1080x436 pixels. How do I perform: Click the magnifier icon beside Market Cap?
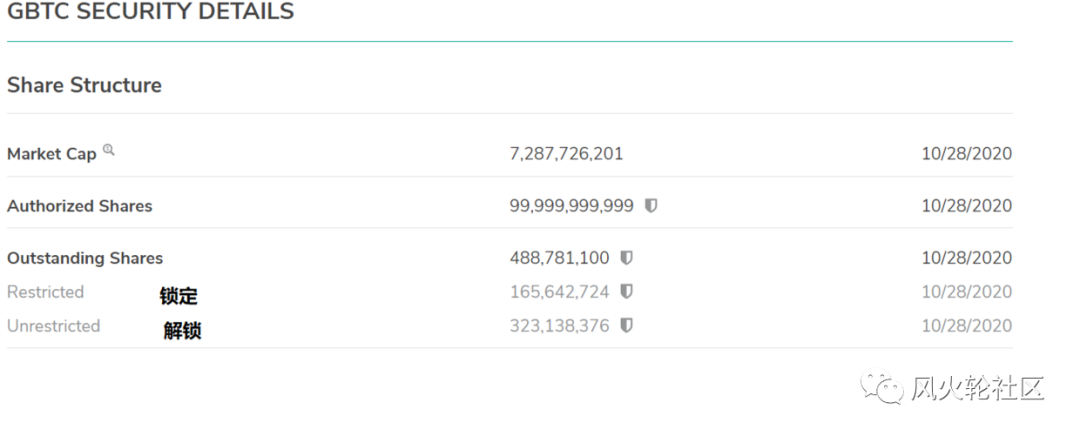point(109,149)
